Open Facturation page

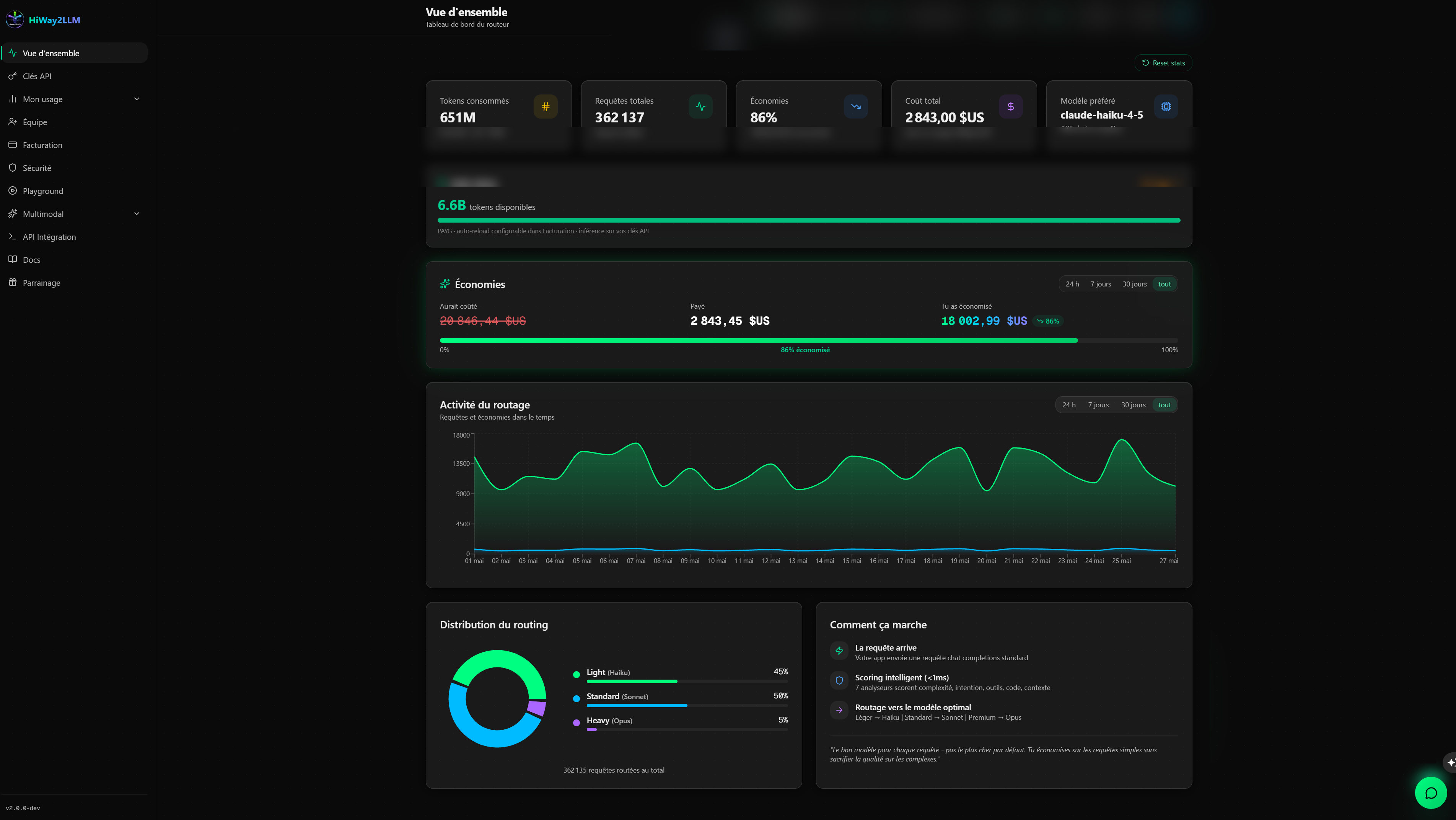click(x=74, y=145)
